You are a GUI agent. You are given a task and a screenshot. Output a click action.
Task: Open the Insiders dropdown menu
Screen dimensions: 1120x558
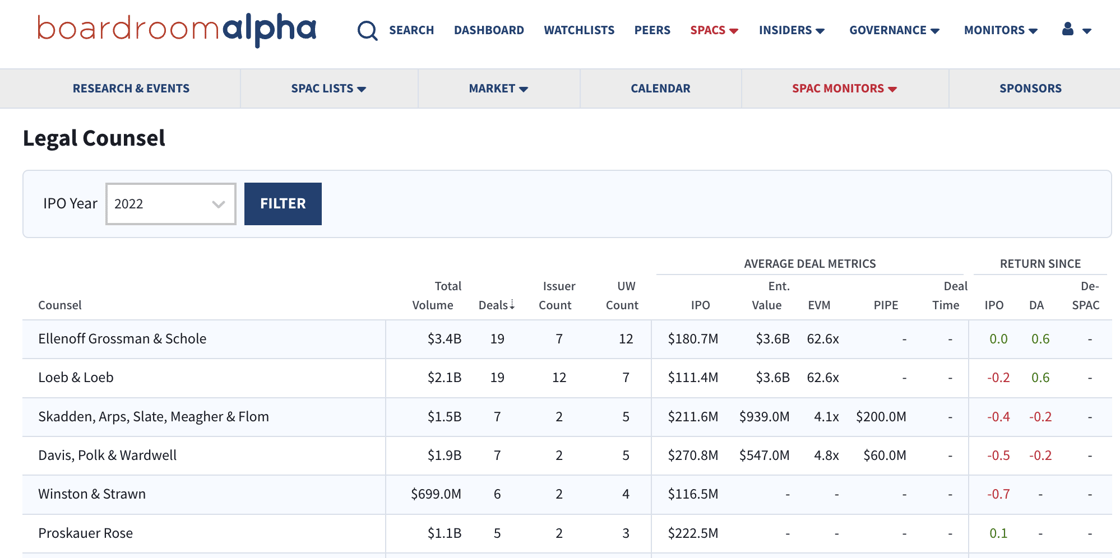pyautogui.click(x=791, y=30)
